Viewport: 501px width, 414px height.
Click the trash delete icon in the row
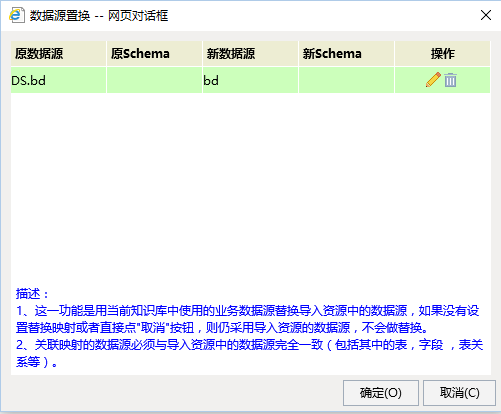pyautogui.click(x=450, y=80)
